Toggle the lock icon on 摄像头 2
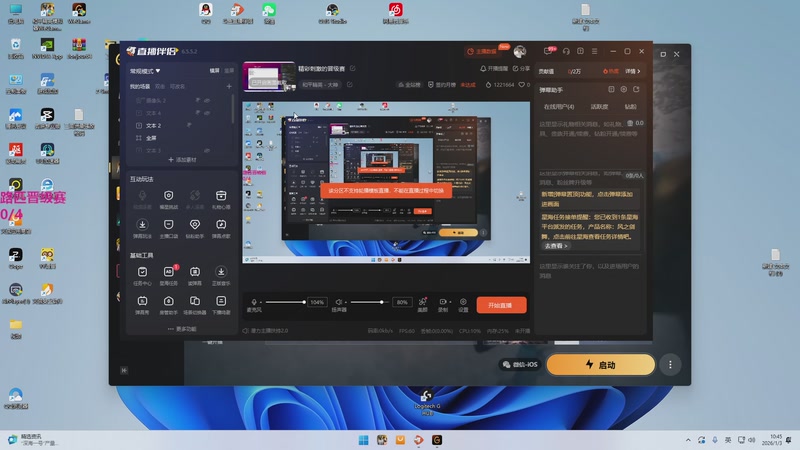Screen dimensions: 800x450 [x=197, y=101]
